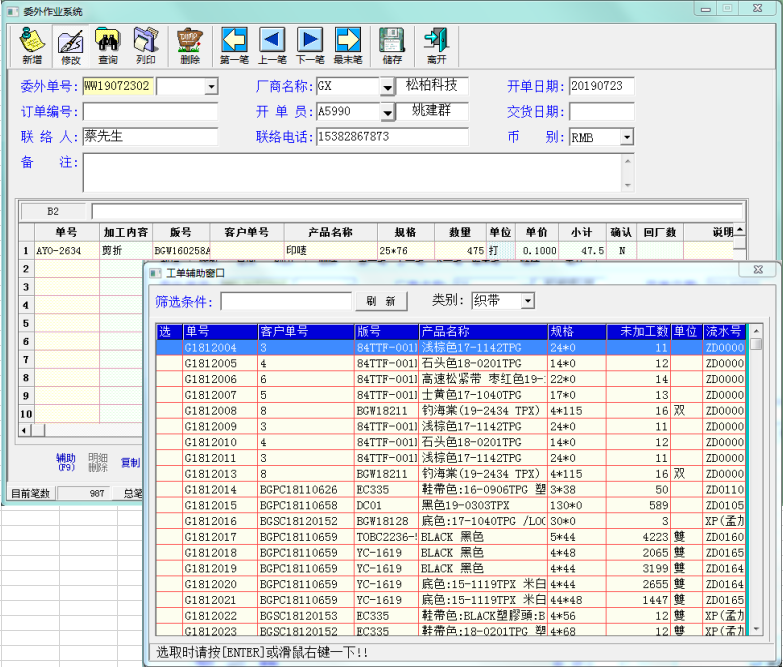Click scroll-down arrow of 备注 box
The image size is (783, 667).
(628, 185)
